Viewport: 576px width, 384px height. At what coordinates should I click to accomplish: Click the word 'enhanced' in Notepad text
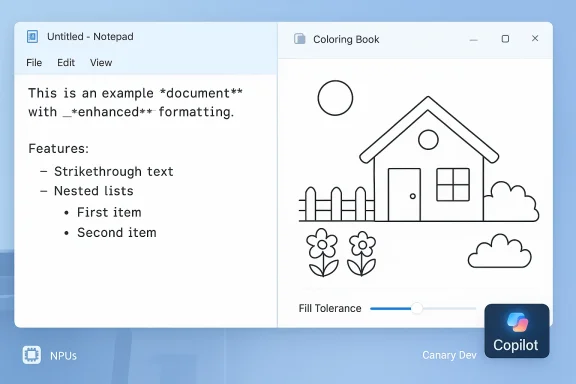pyautogui.click(x=108, y=112)
